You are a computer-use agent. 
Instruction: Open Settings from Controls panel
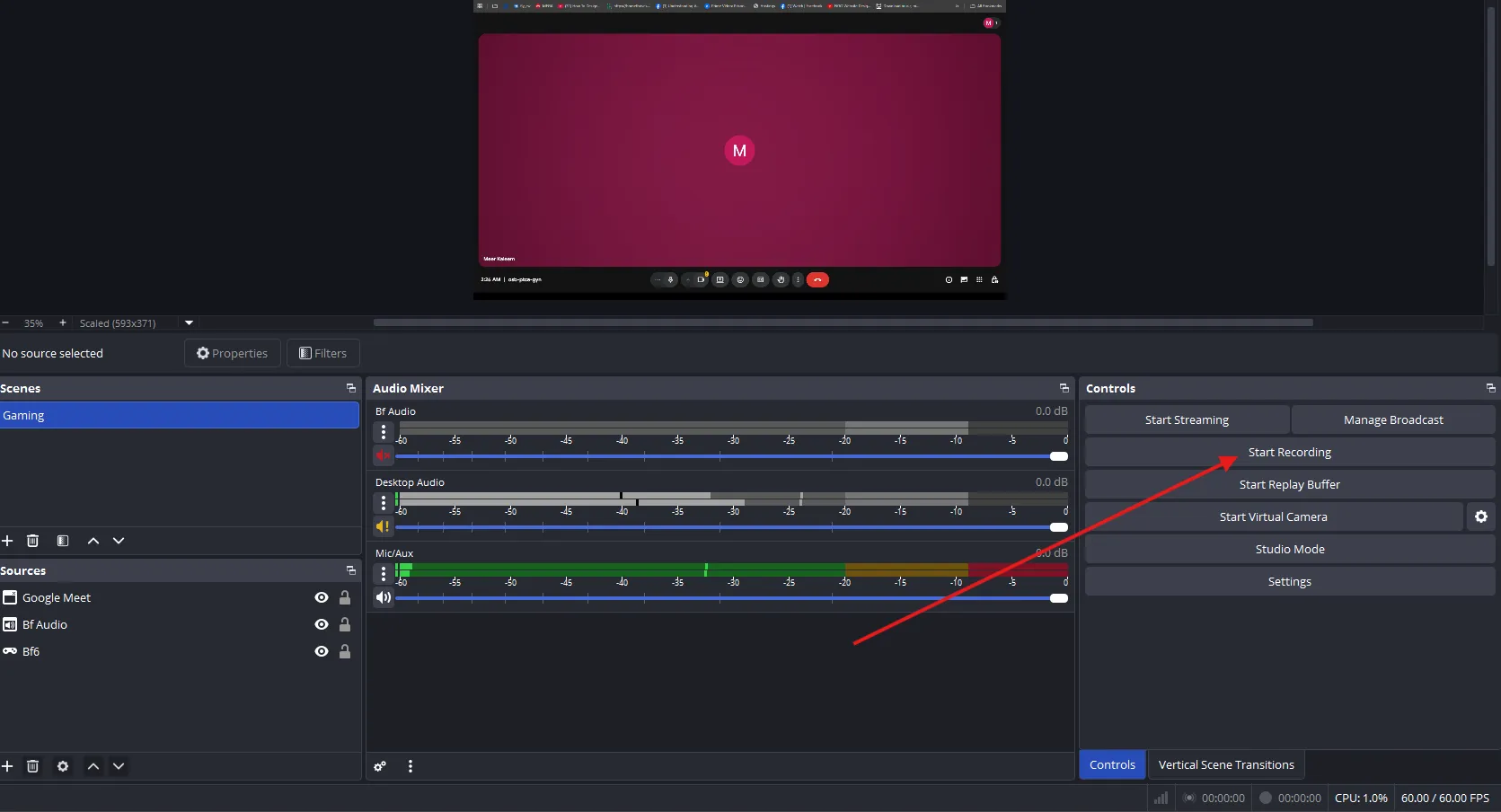pos(1289,581)
